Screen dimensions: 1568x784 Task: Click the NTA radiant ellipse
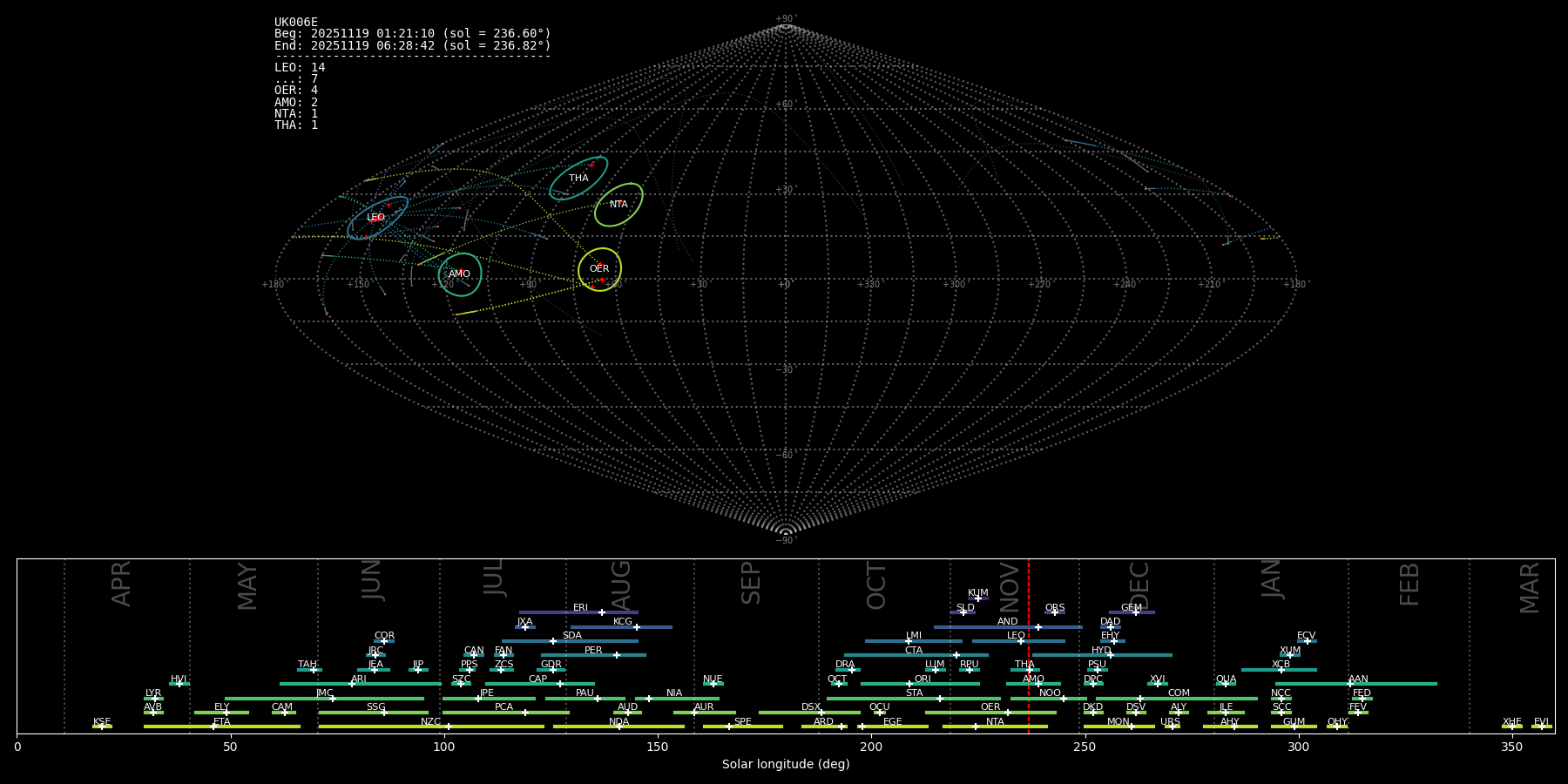(618, 205)
